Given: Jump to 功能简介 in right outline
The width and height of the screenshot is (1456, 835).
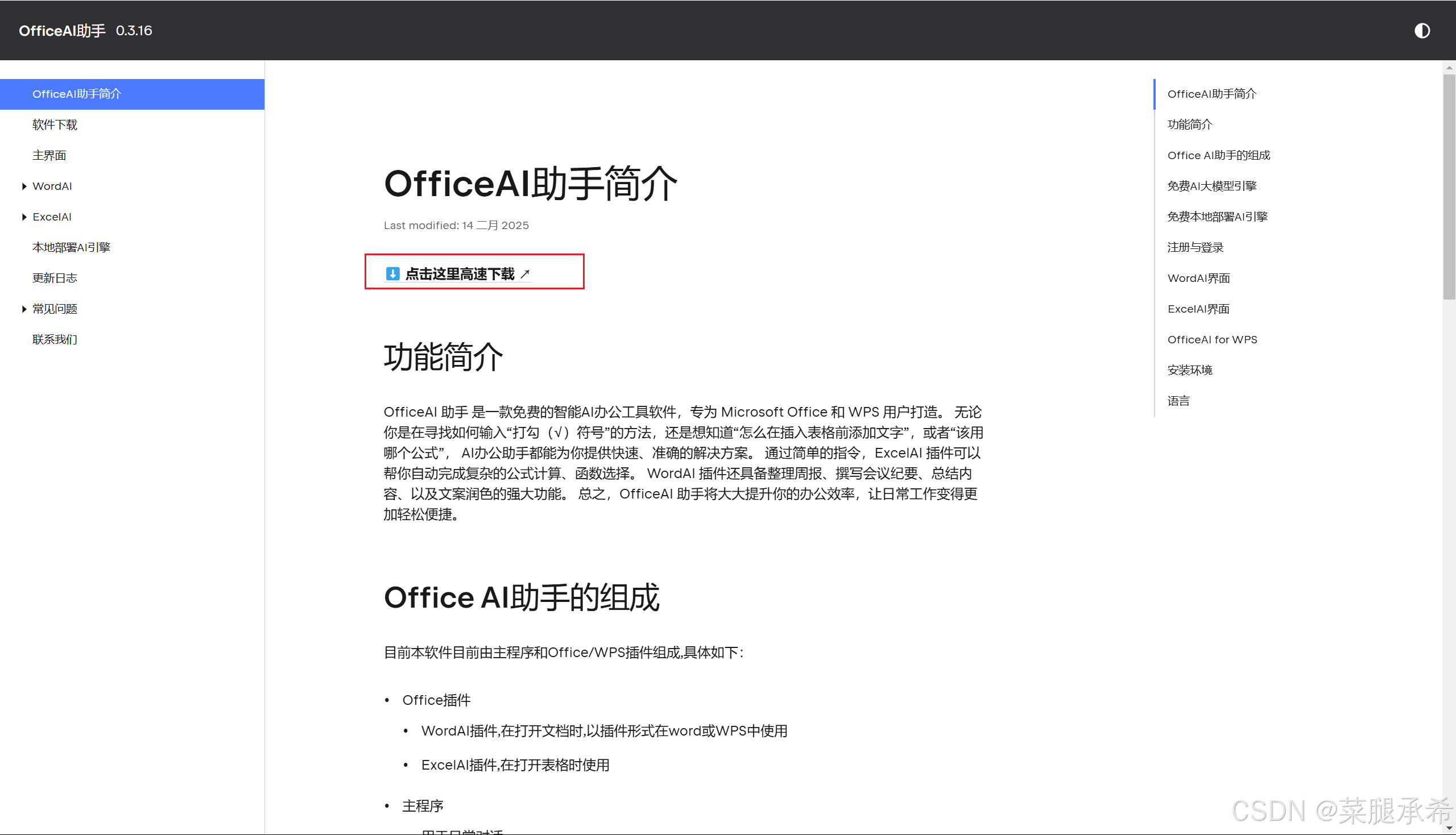Looking at the screenshot, I should pyautogui.click(x=1190, y=124).
